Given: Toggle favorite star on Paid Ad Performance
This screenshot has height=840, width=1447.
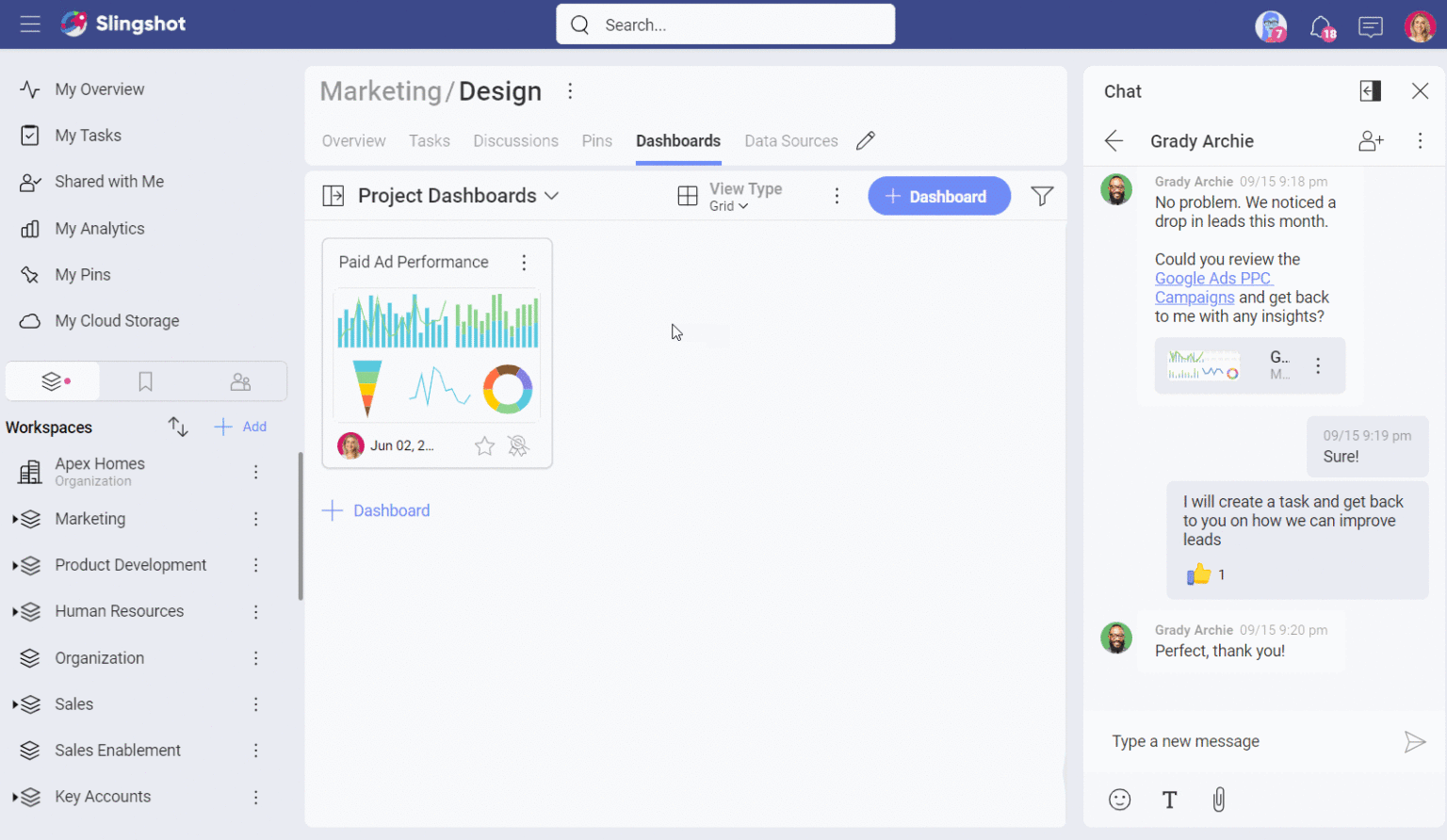Looking at the screenshot, I should click(x=484, y=446).
